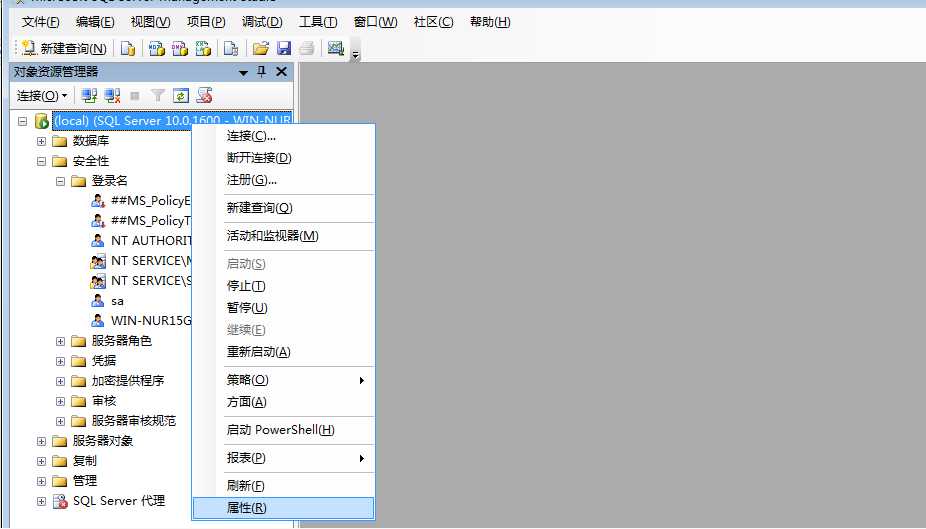
Task: Open the 视图(V) menu
Action: click(x=151, y=22)
